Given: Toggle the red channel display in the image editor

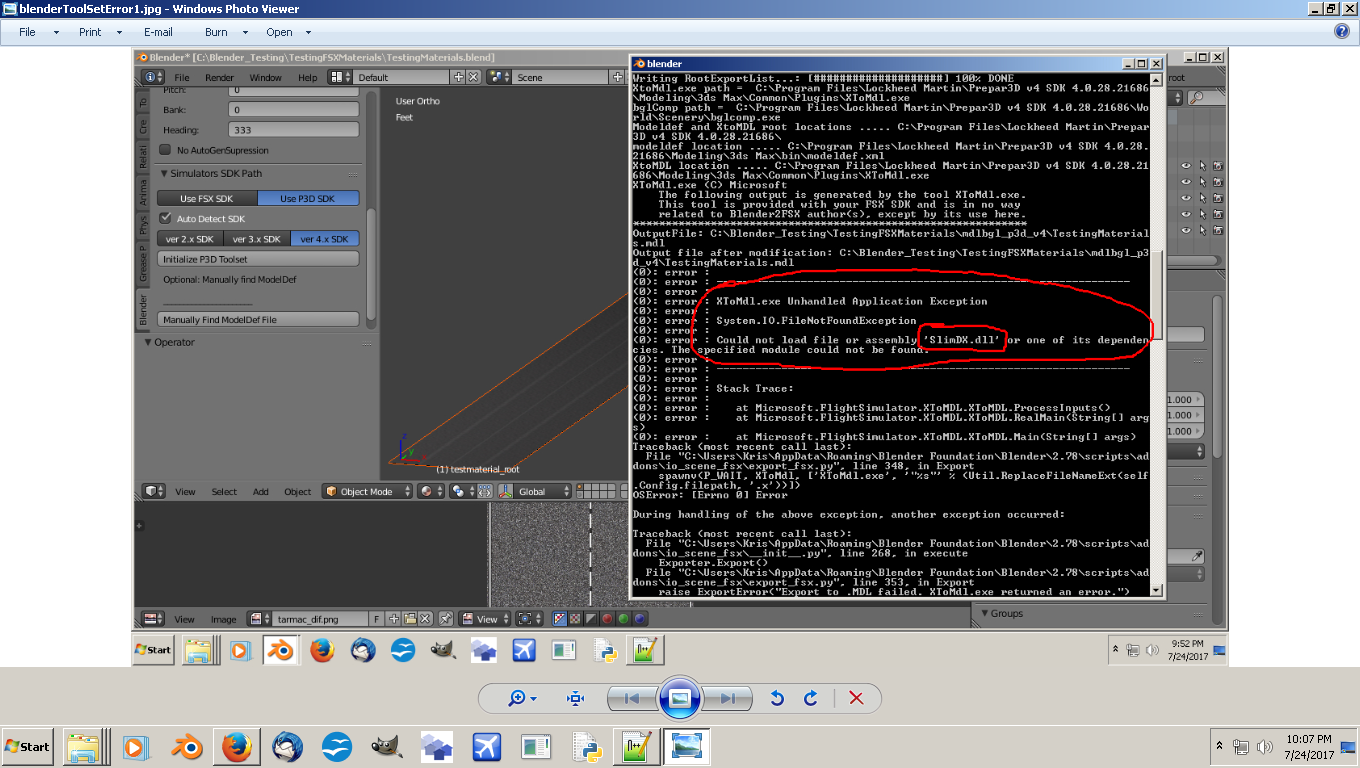Looking at the screenshot, I should click(x=606, y=619).
